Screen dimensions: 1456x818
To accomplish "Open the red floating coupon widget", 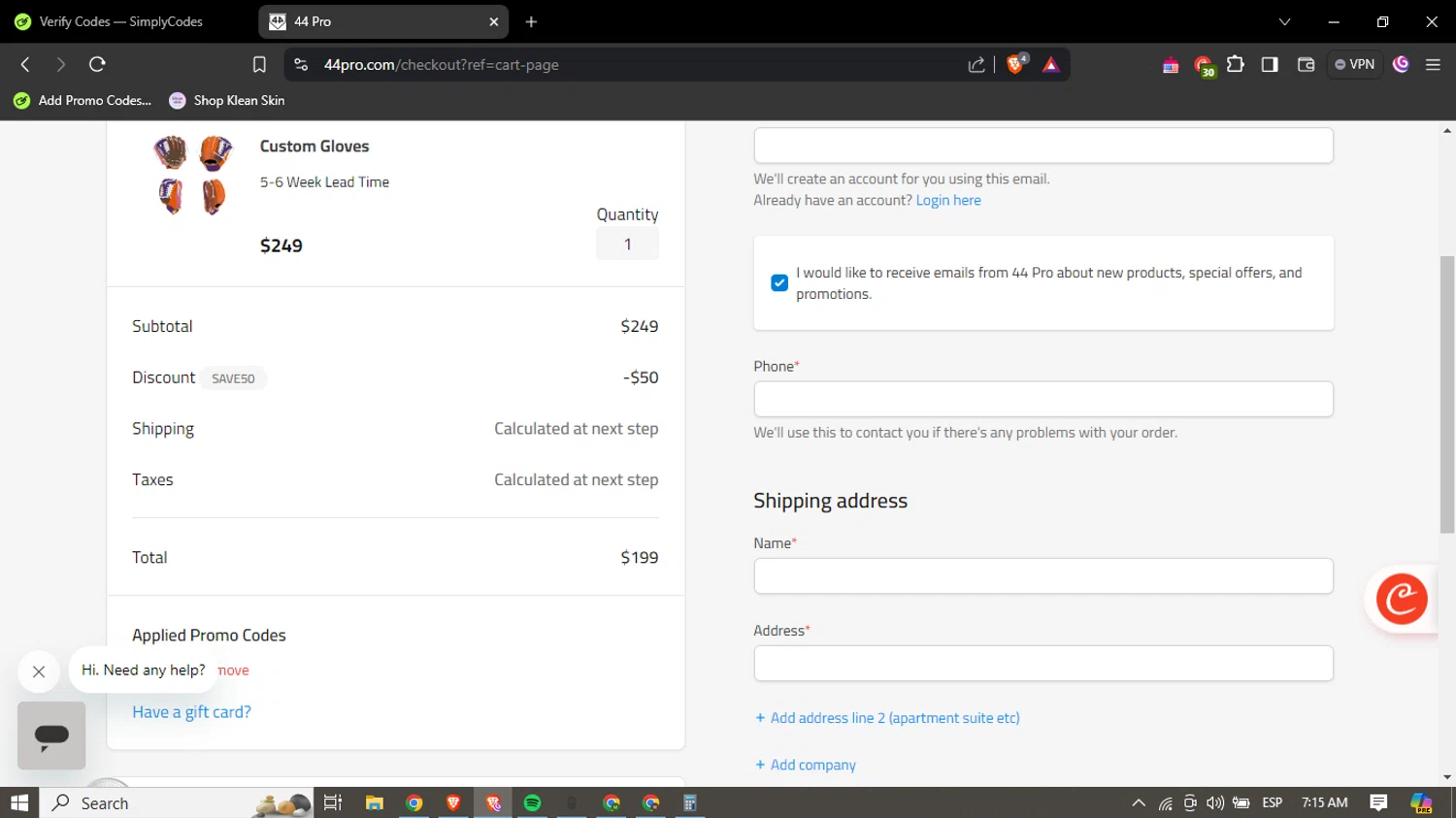I will [x=1401, y=599].
